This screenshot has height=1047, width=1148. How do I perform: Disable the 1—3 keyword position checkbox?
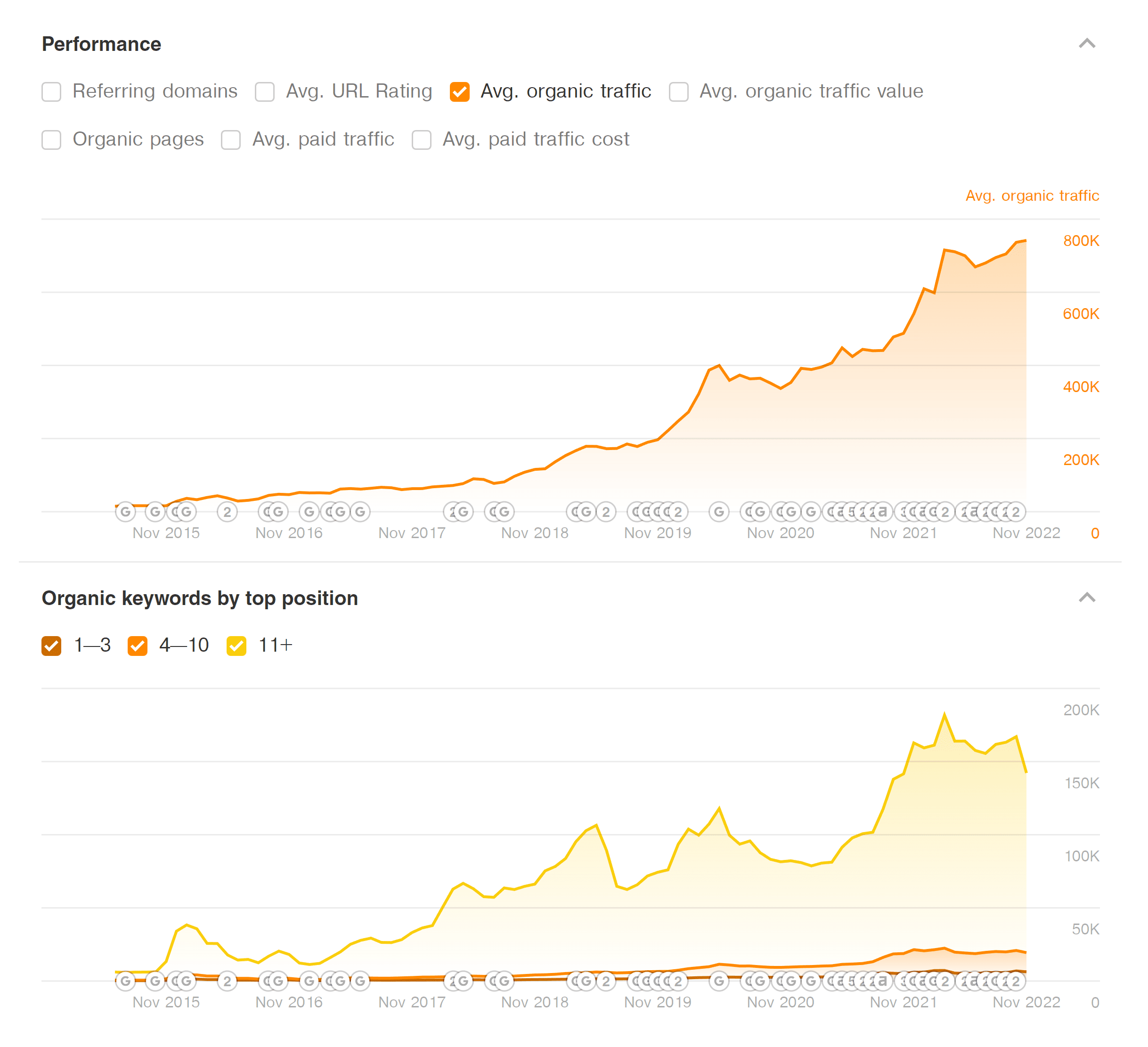(x=51, y=646)
